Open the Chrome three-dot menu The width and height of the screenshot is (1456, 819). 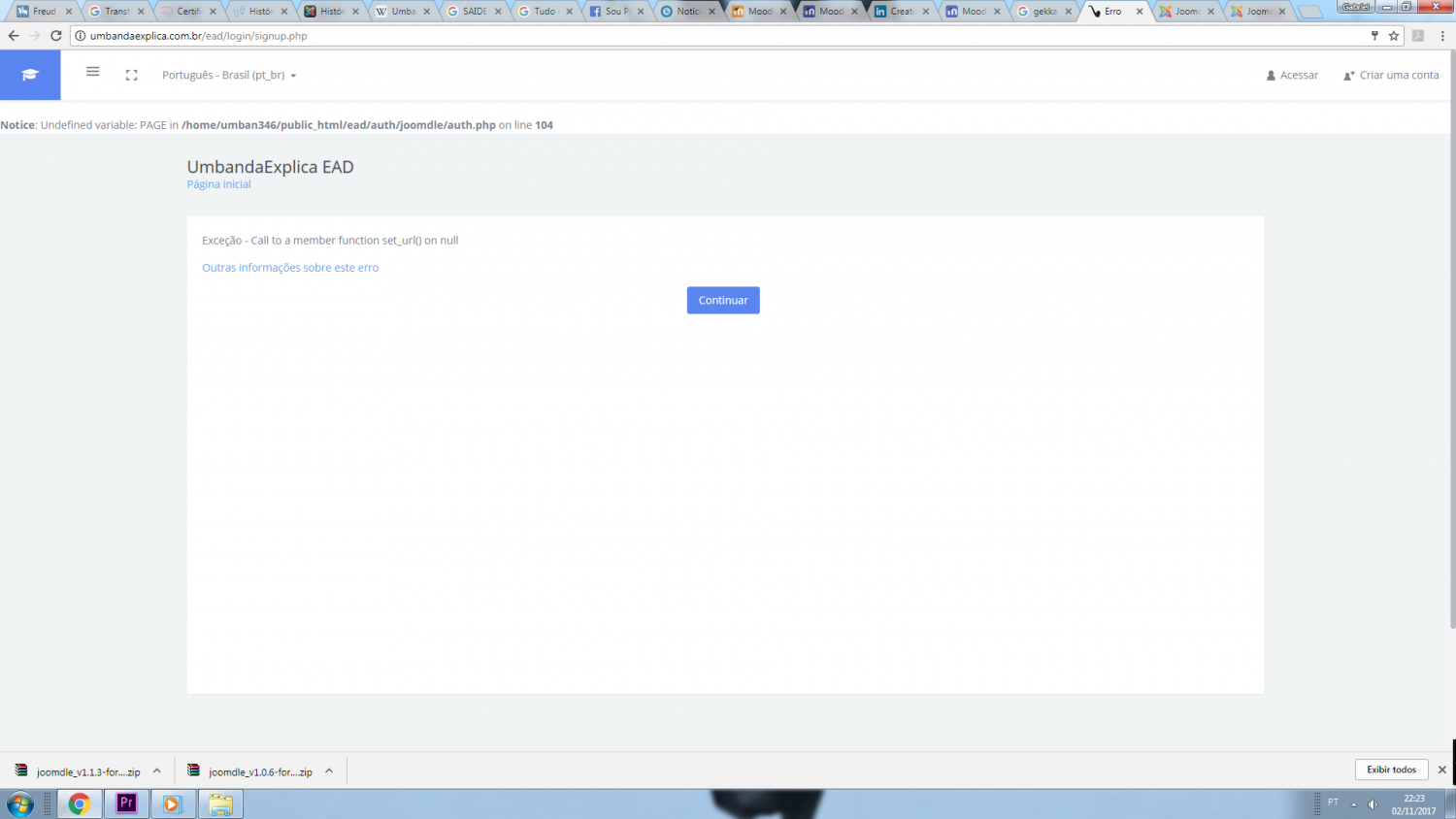[1442, 36]
